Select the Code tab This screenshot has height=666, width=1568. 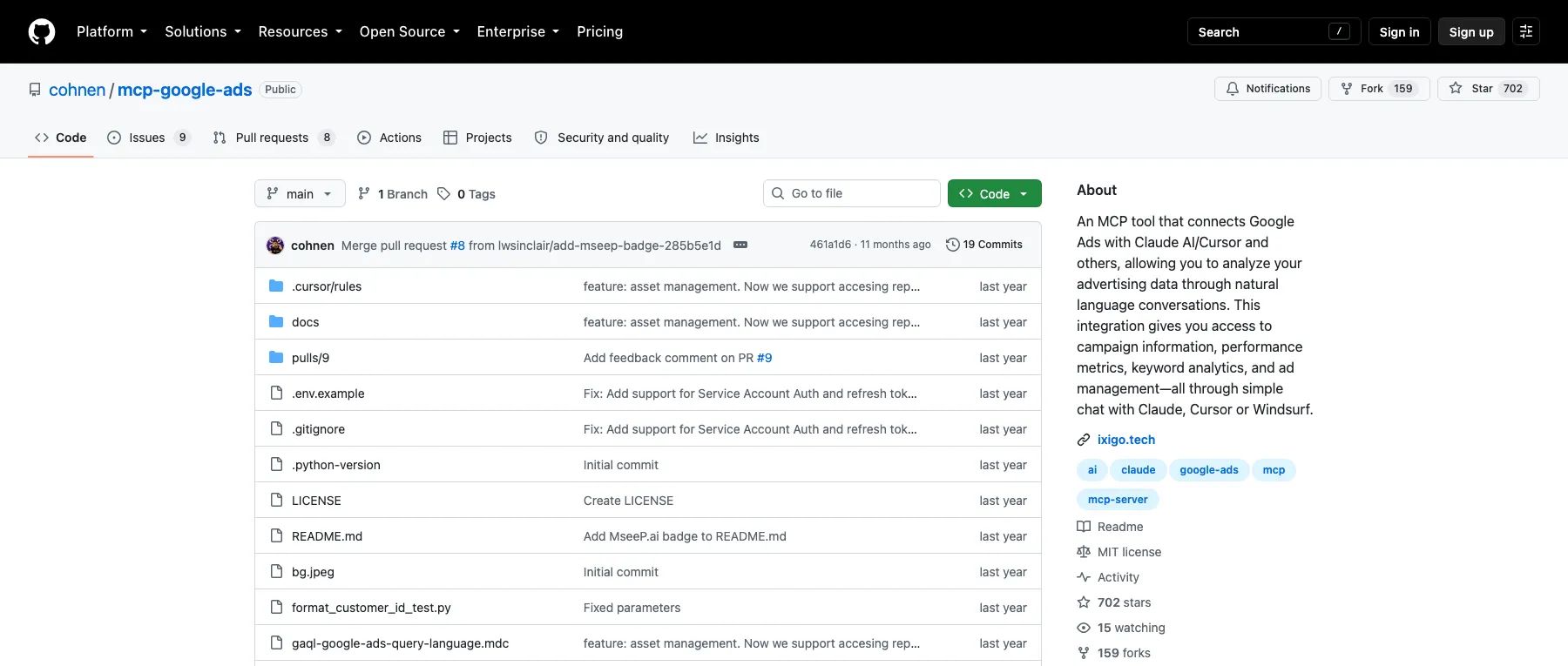click(x=60, y=138)
